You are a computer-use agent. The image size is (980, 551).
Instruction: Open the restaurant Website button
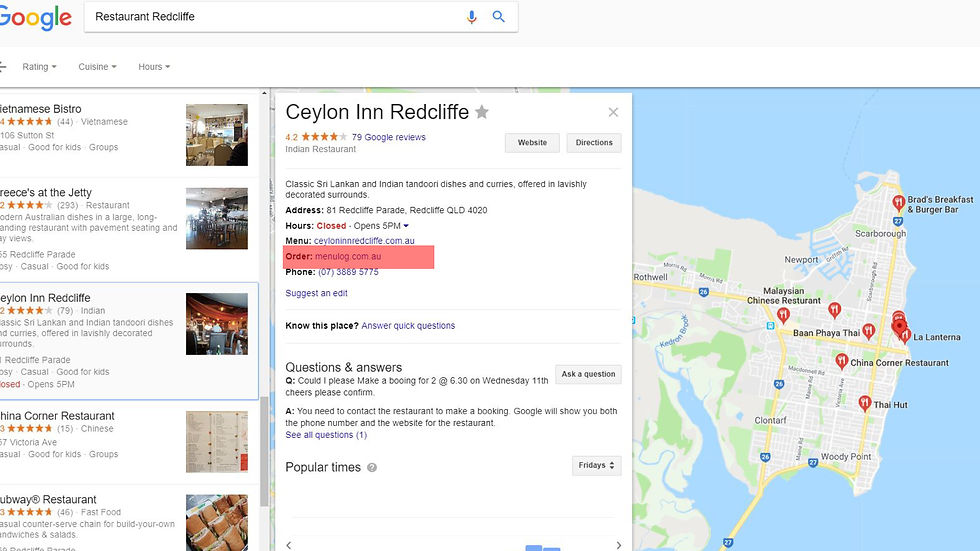532,142
